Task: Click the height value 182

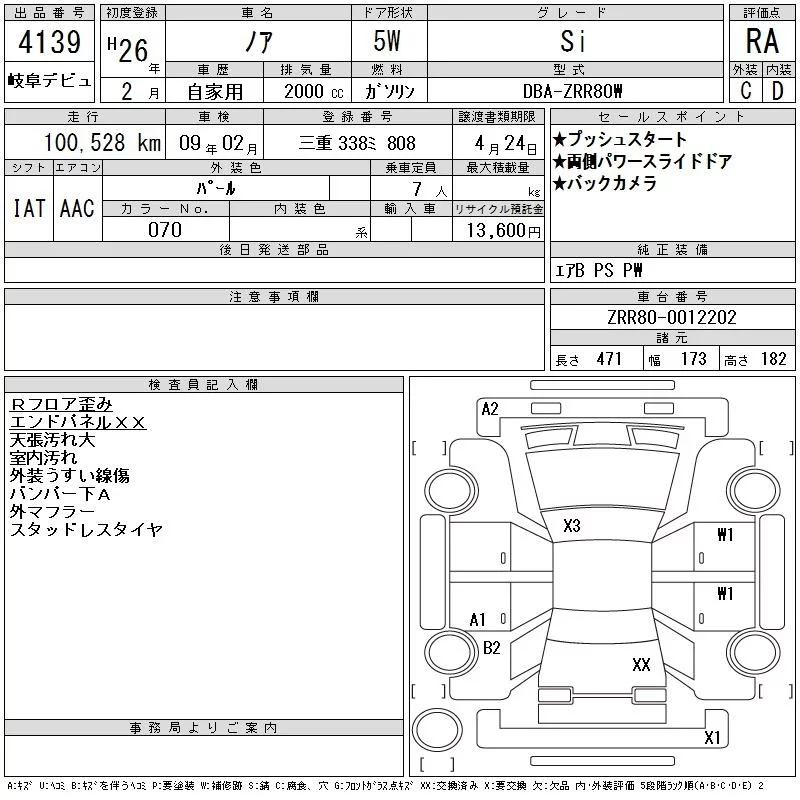Action: [773, 359]
